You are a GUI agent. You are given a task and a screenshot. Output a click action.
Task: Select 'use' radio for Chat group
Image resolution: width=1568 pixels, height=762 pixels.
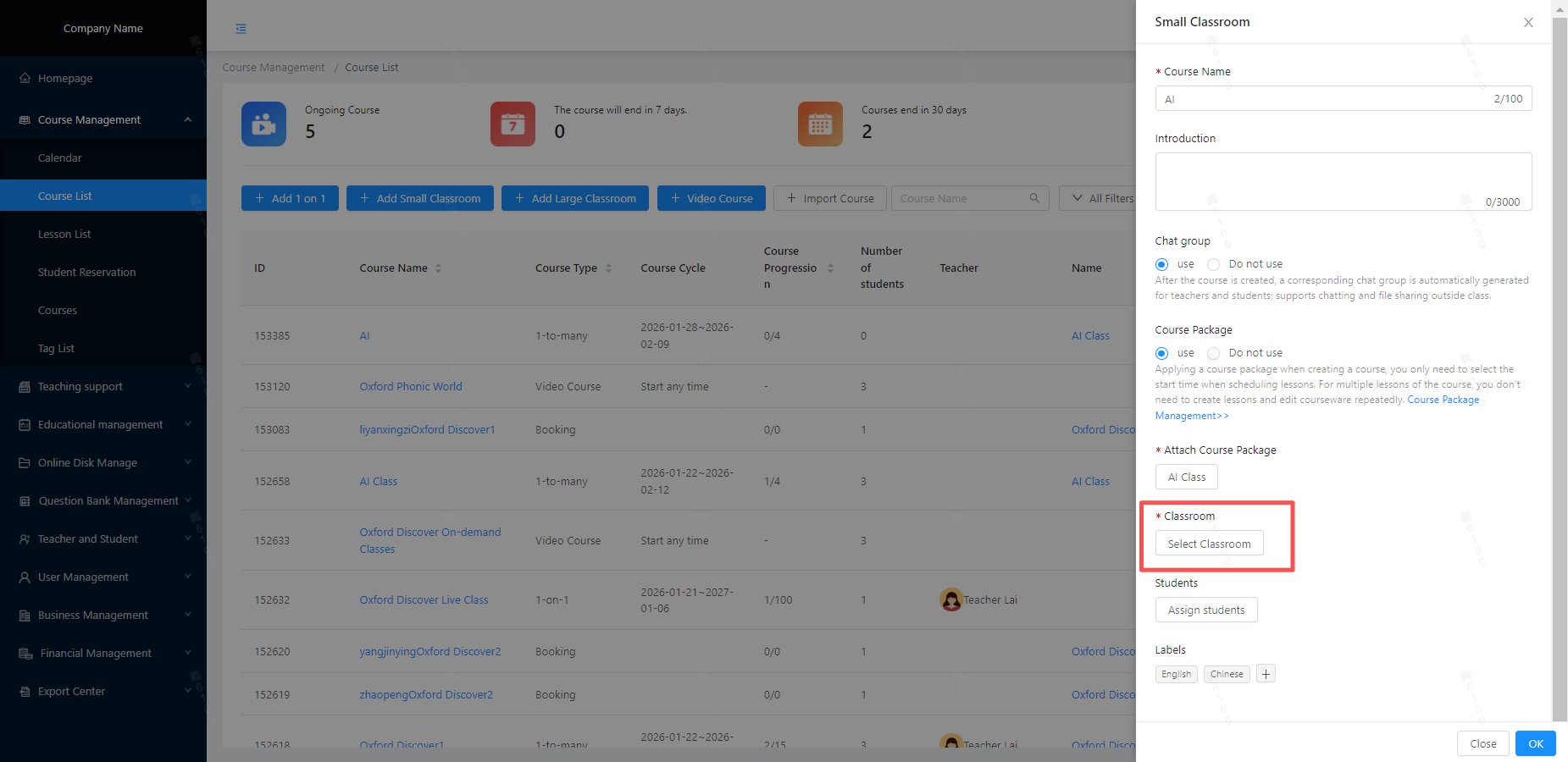1162,264
